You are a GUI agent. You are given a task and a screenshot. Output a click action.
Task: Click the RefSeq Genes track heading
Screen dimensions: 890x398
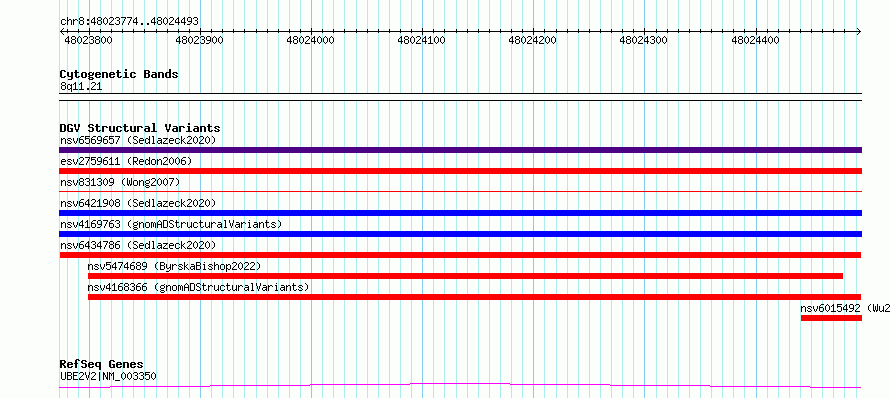coord(101,365)
